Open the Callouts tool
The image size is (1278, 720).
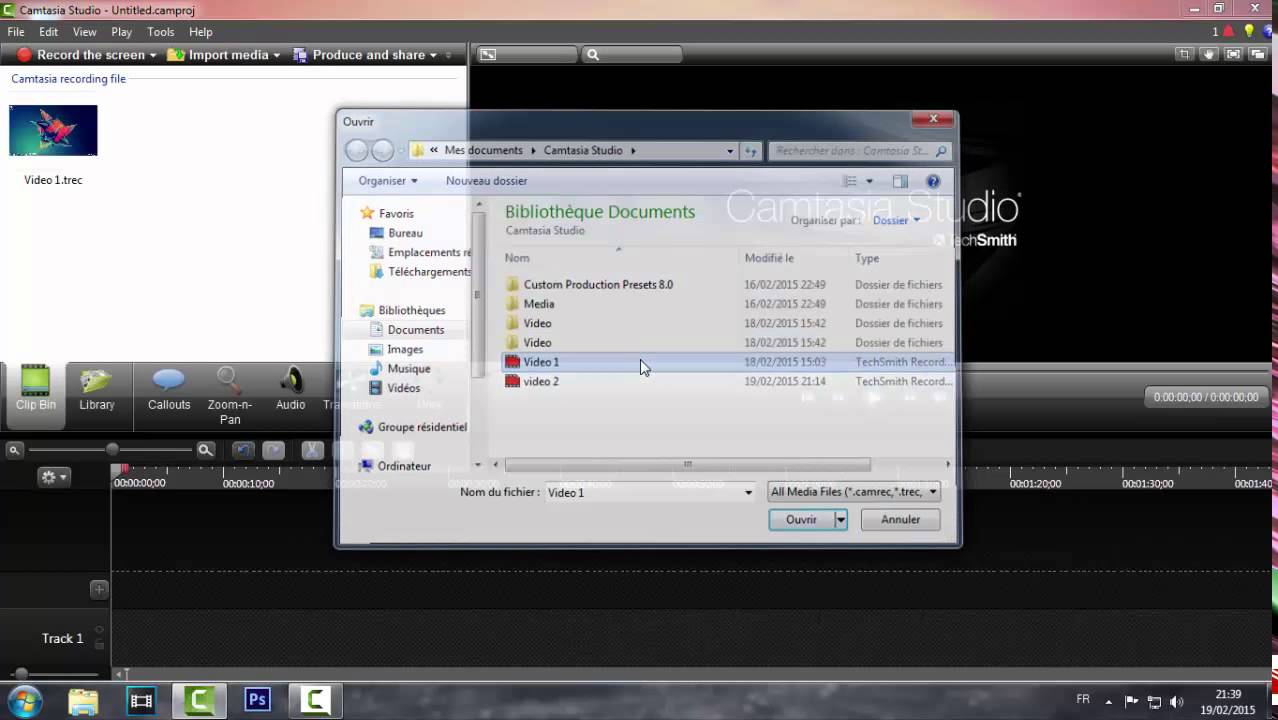point(169,389)
